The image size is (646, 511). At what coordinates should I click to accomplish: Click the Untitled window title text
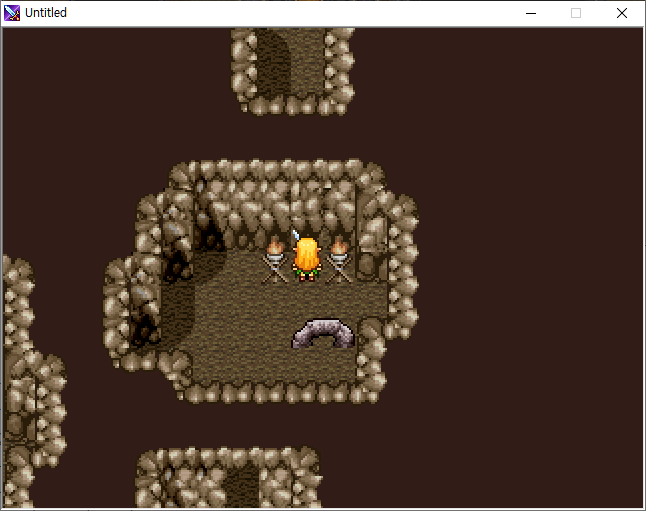click(x=46, y=13)
